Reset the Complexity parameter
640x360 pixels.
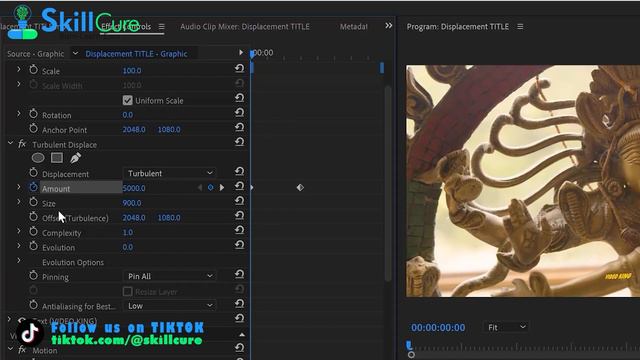239,230
